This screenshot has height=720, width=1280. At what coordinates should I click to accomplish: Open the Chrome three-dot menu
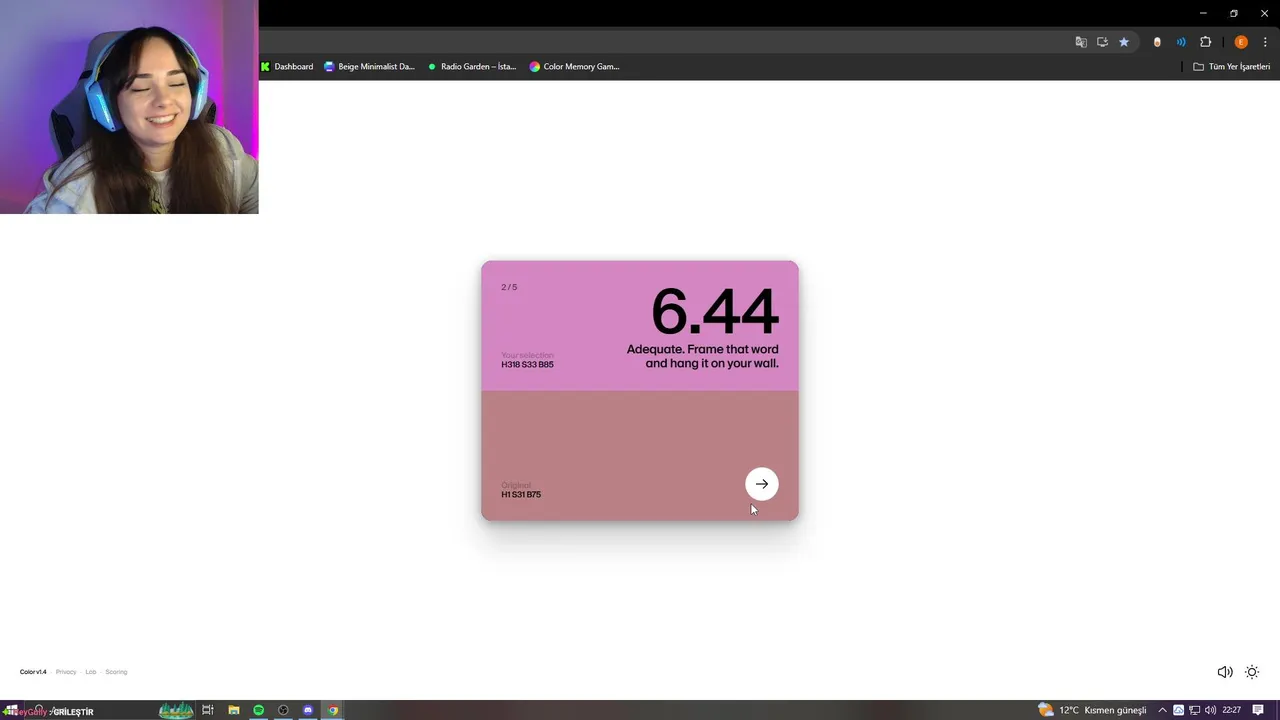pyautogui.click(x=1265, y=42)
